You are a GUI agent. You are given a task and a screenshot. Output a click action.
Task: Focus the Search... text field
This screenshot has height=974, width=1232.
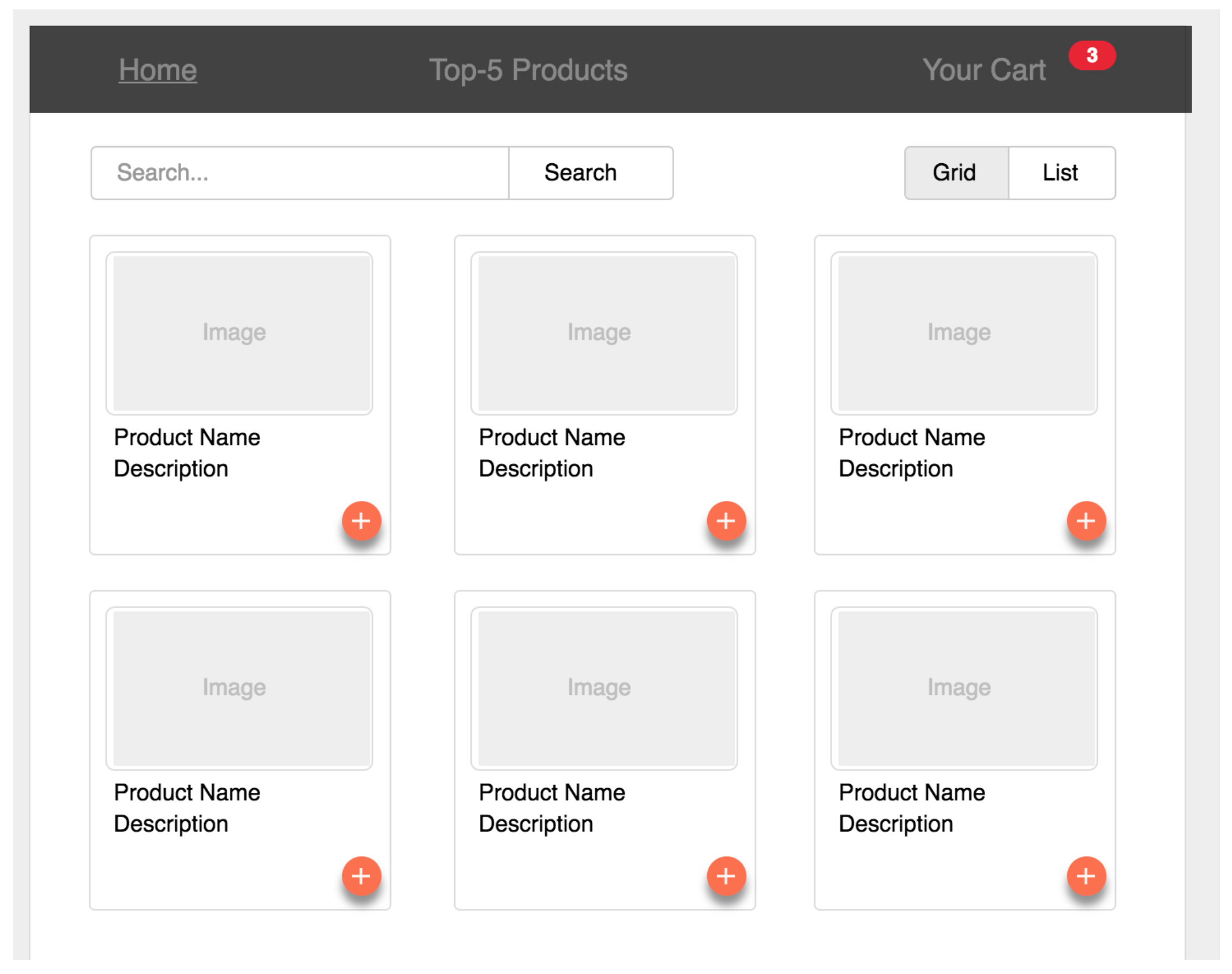(300, 173)
